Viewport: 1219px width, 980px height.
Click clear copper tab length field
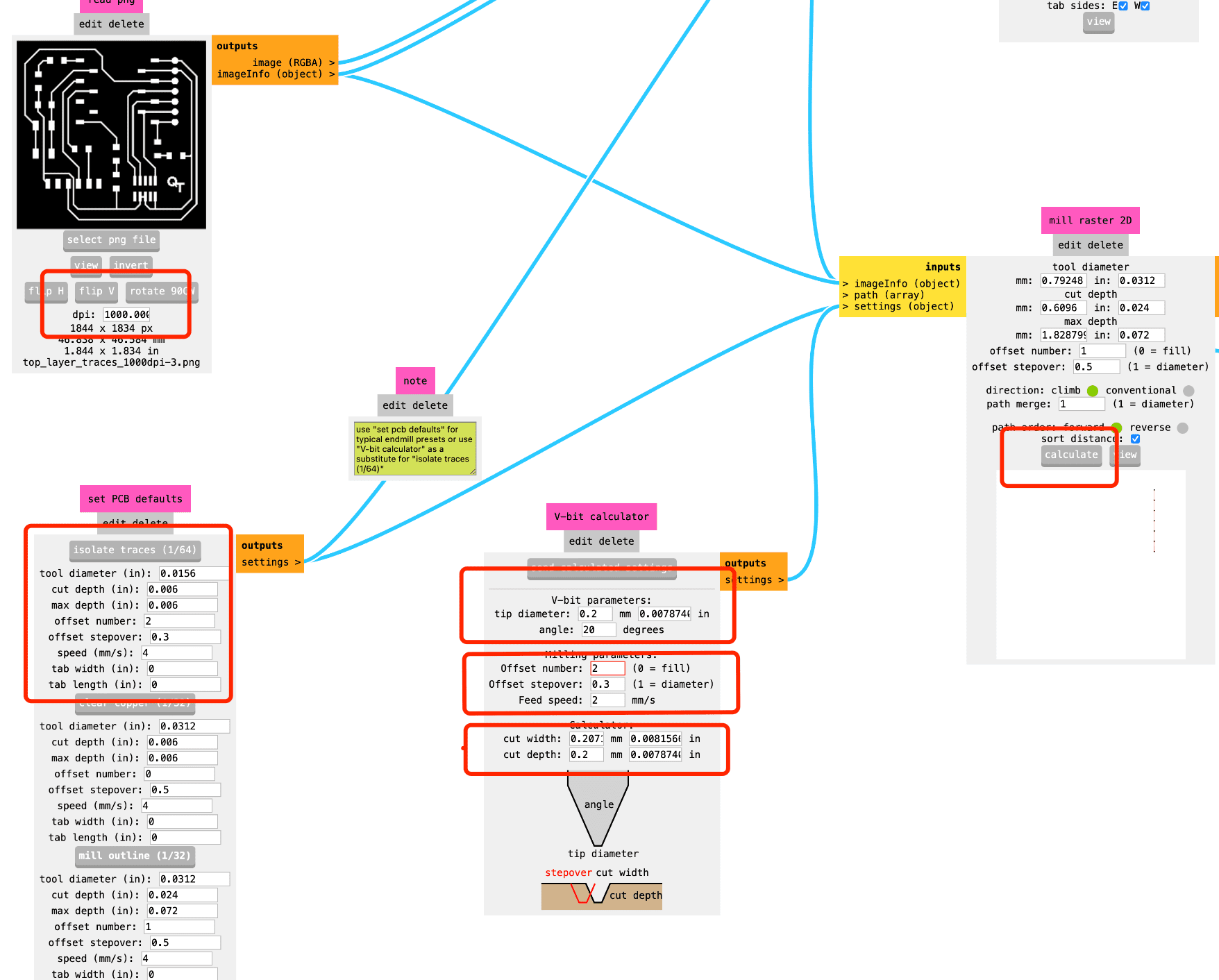pos(185,838)
